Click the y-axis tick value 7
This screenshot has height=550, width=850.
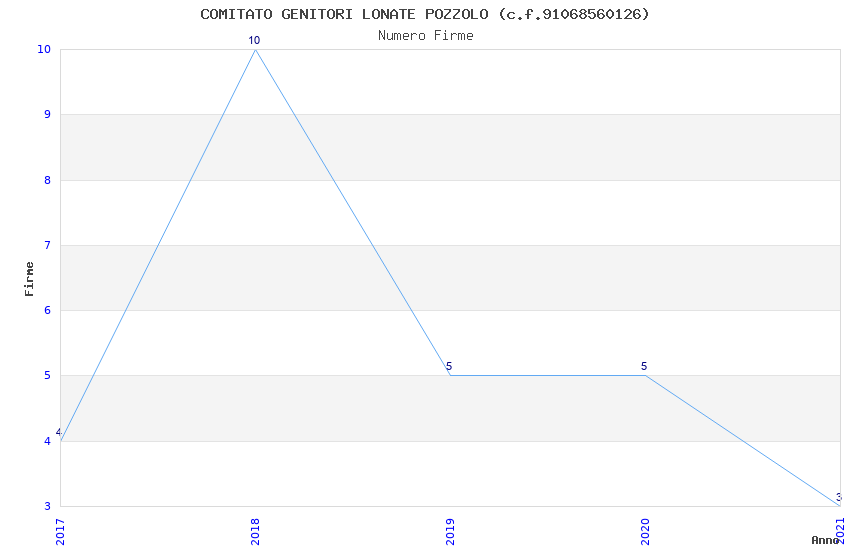click(x=48, y=245)
